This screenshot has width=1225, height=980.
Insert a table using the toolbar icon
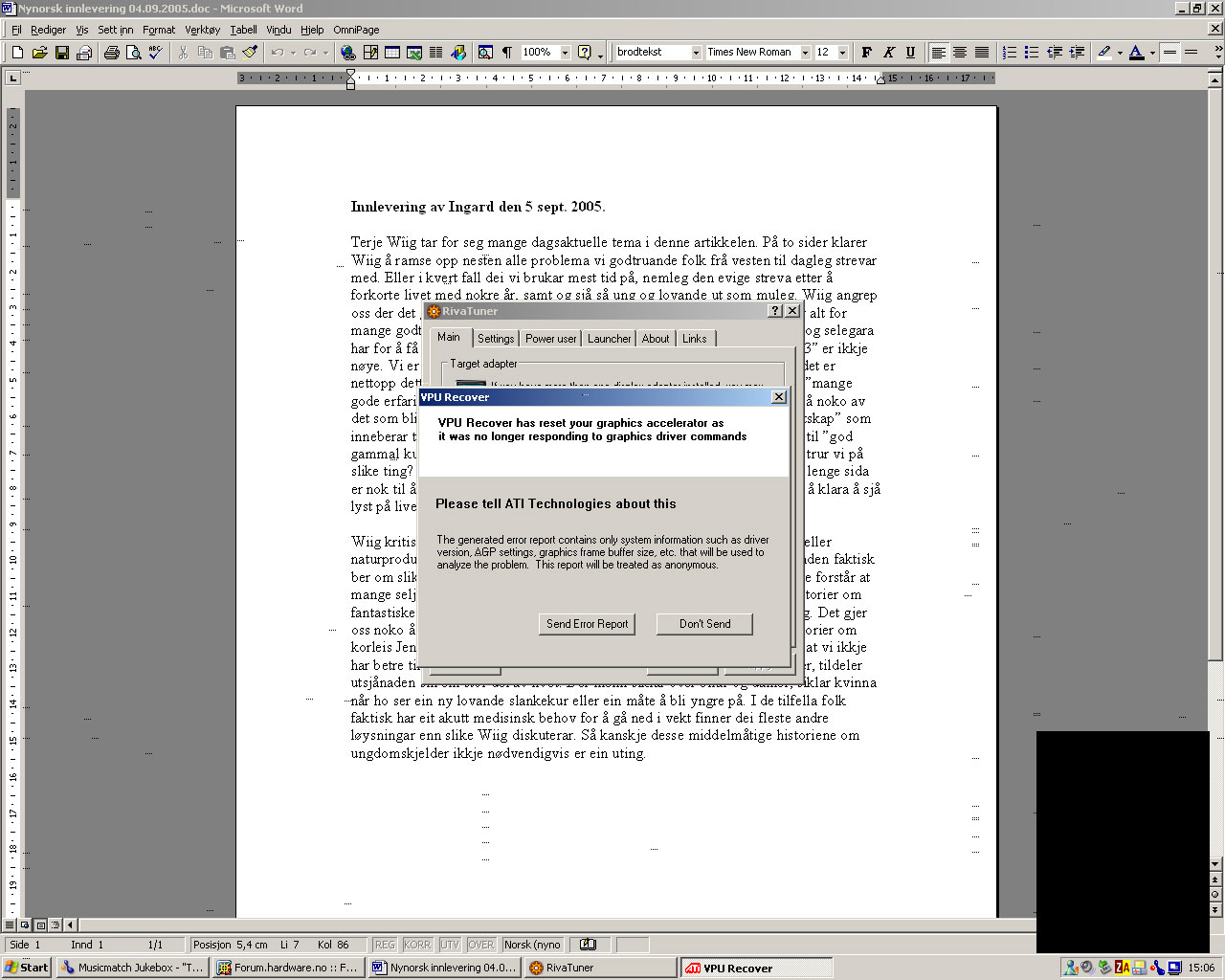(x=392, y=53)
